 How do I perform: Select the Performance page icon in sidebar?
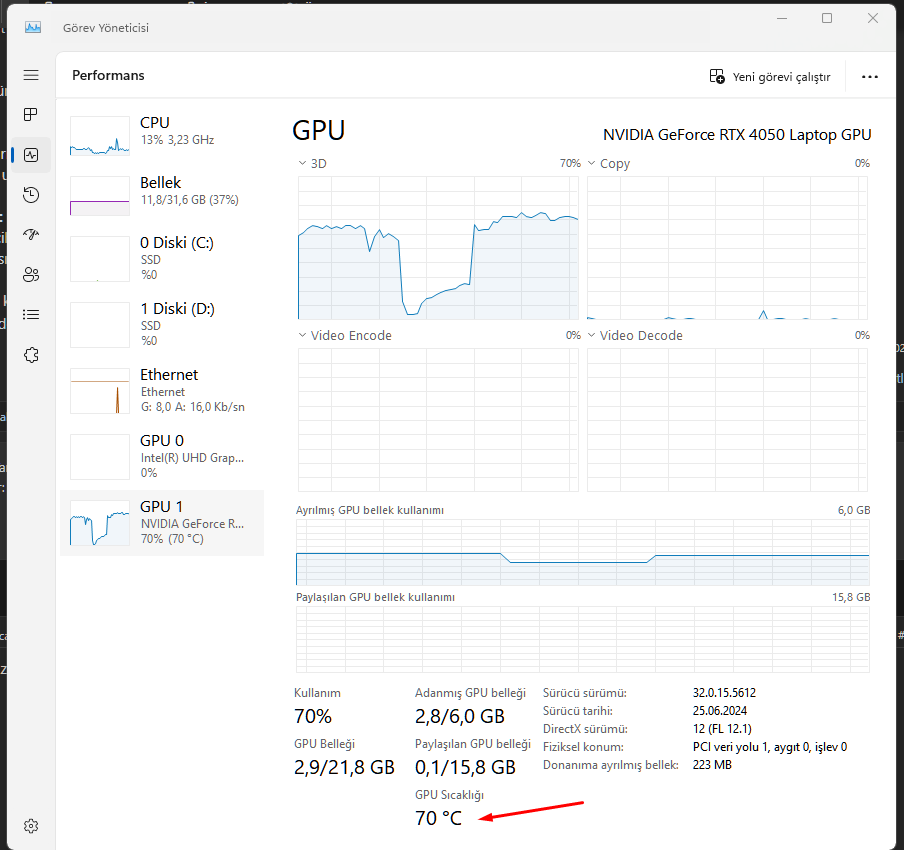[31, 155]
